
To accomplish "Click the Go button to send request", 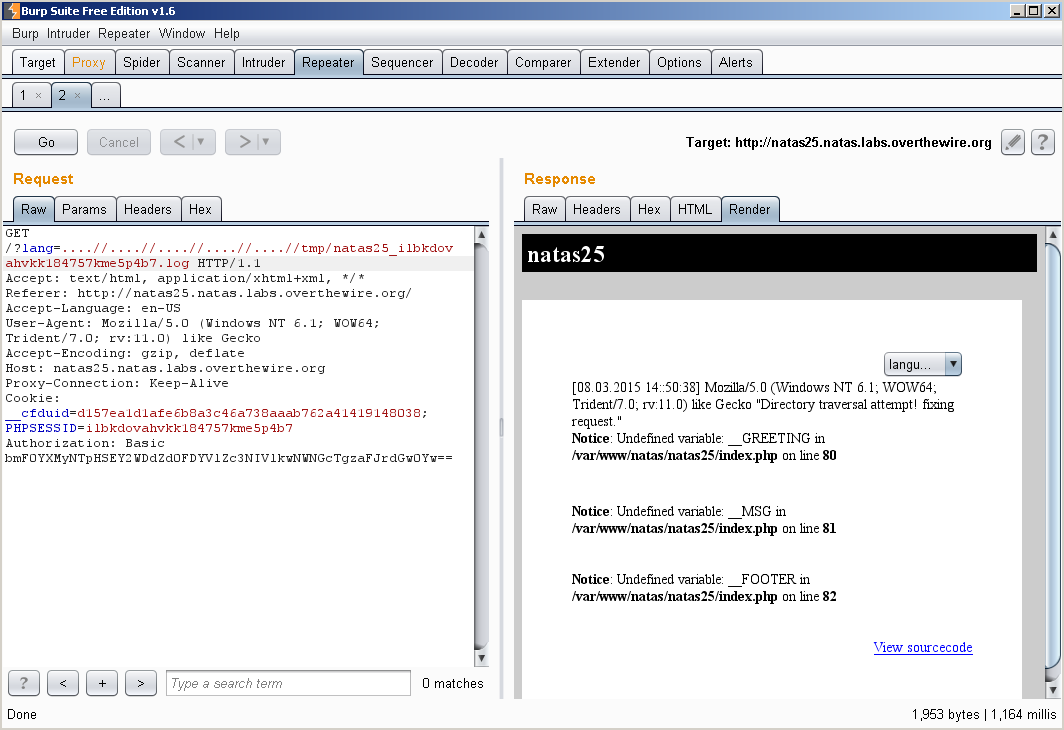I will [46, 142].
